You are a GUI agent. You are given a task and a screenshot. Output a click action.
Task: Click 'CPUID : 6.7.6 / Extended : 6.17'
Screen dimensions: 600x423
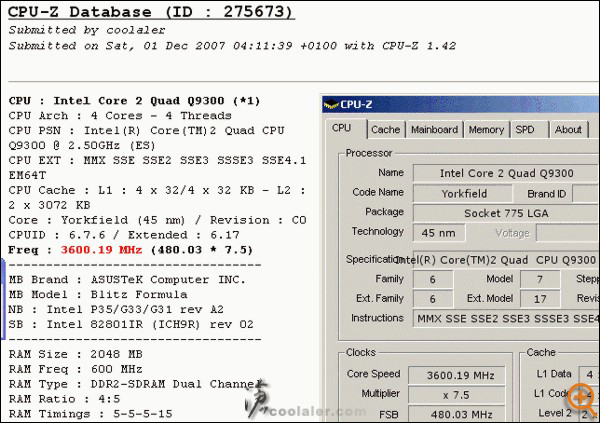(x=124, y=235)
